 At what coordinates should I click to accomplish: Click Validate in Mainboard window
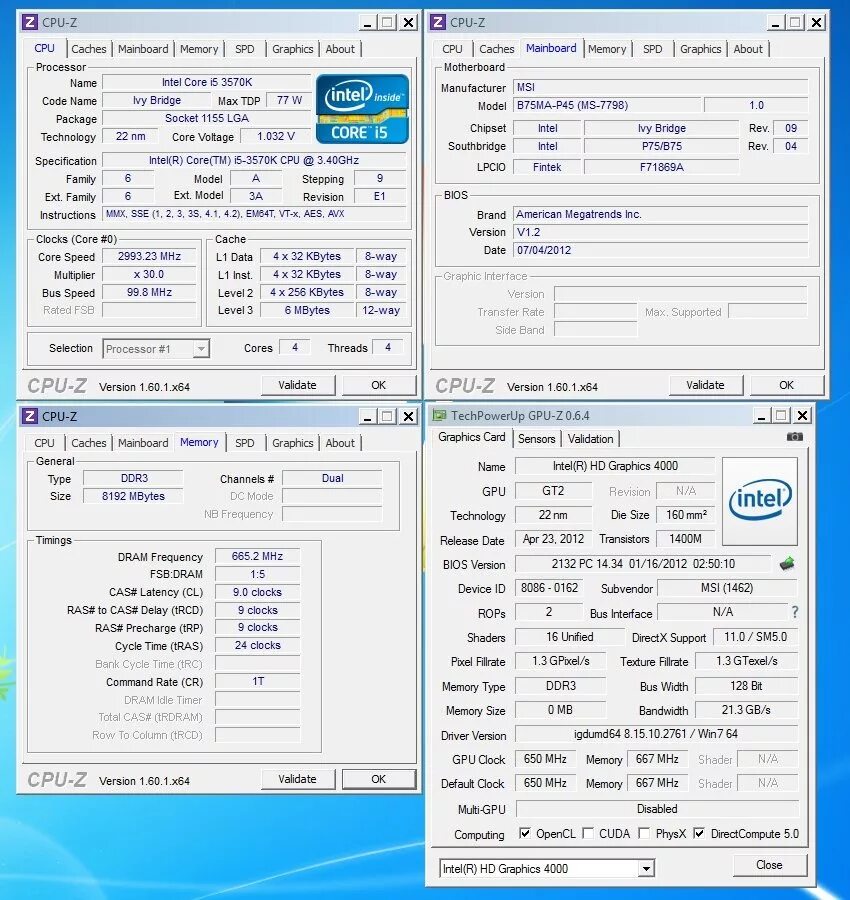706,385
